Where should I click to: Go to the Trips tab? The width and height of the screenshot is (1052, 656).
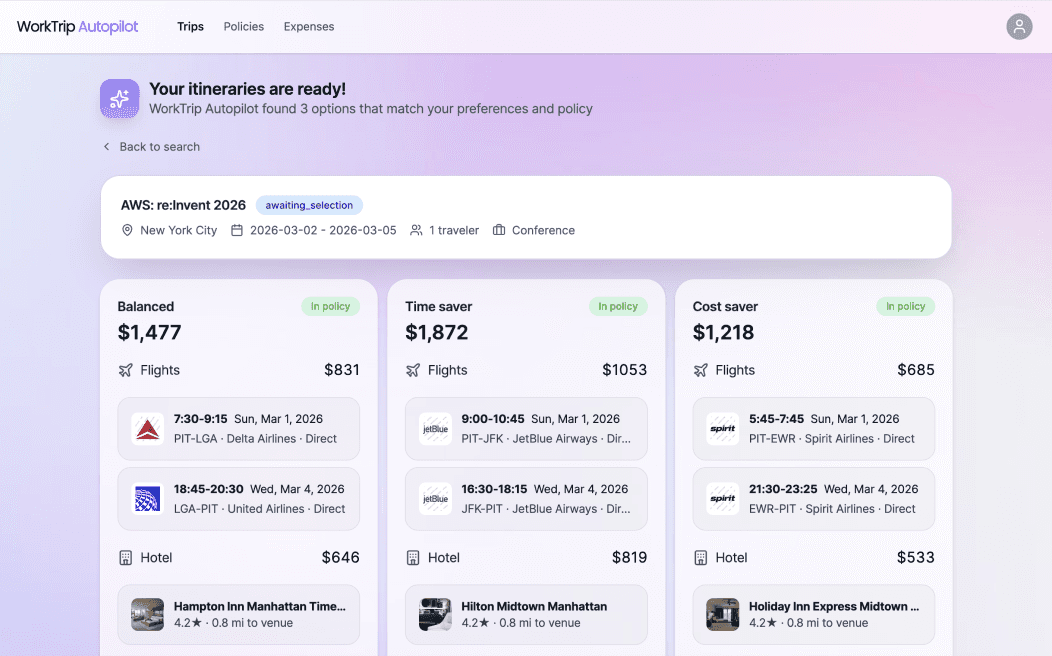[x=191, y=27]
